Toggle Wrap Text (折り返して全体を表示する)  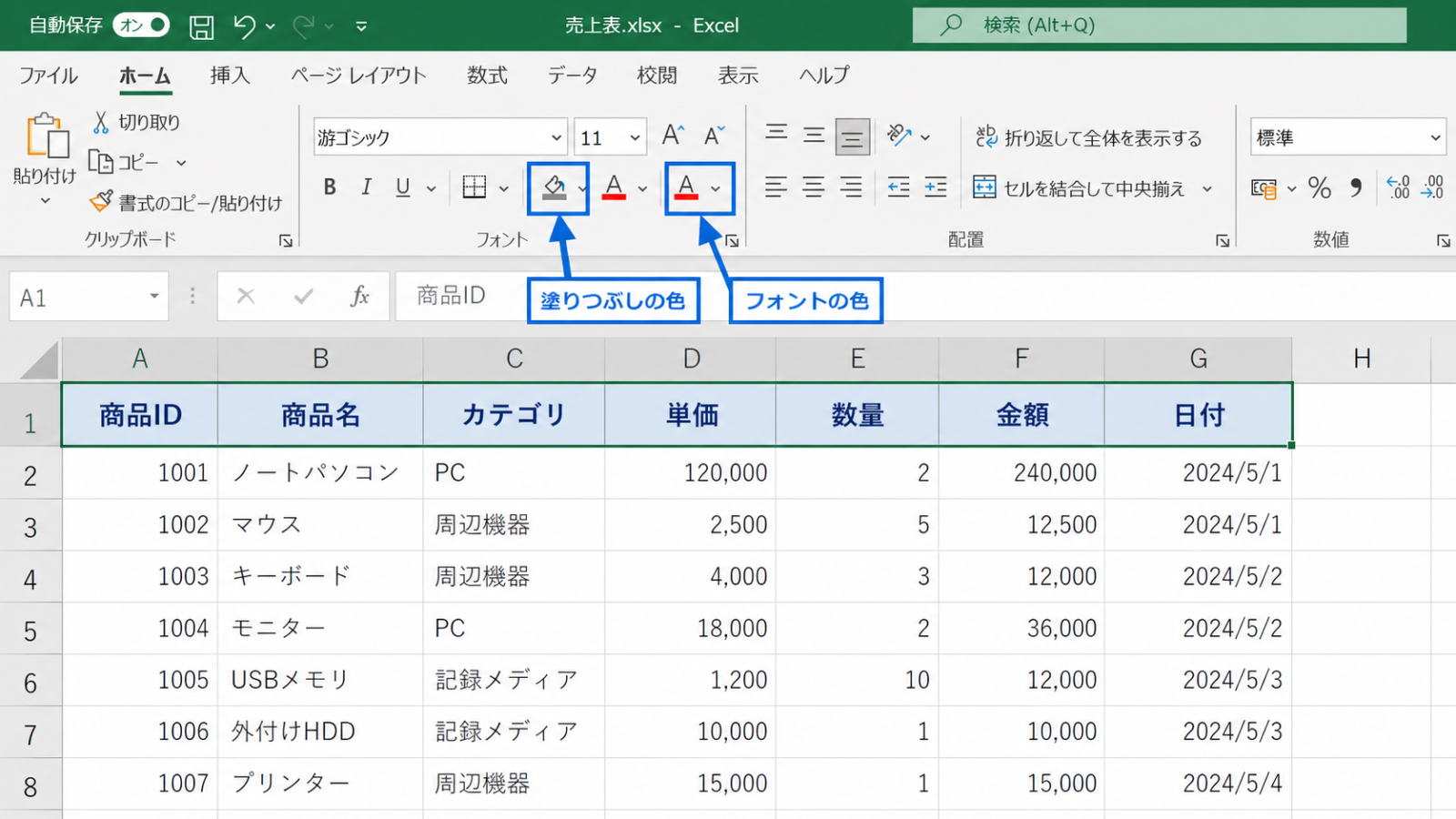(x=1088, y=137)
